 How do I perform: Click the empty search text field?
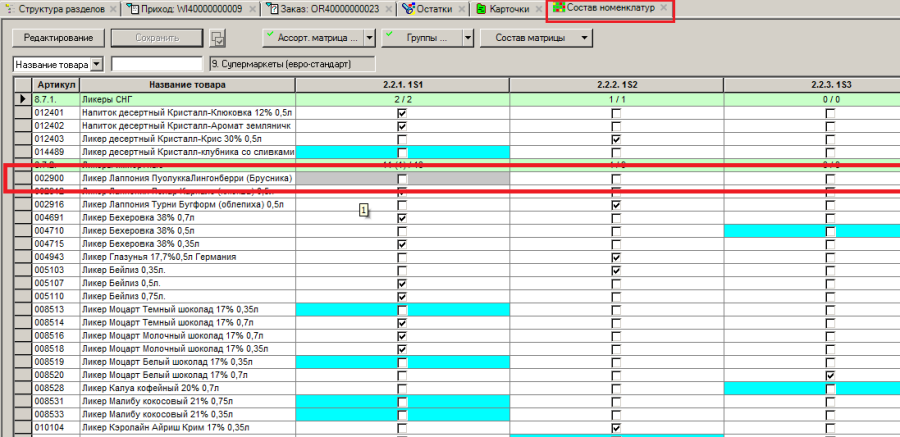(157, 64)
